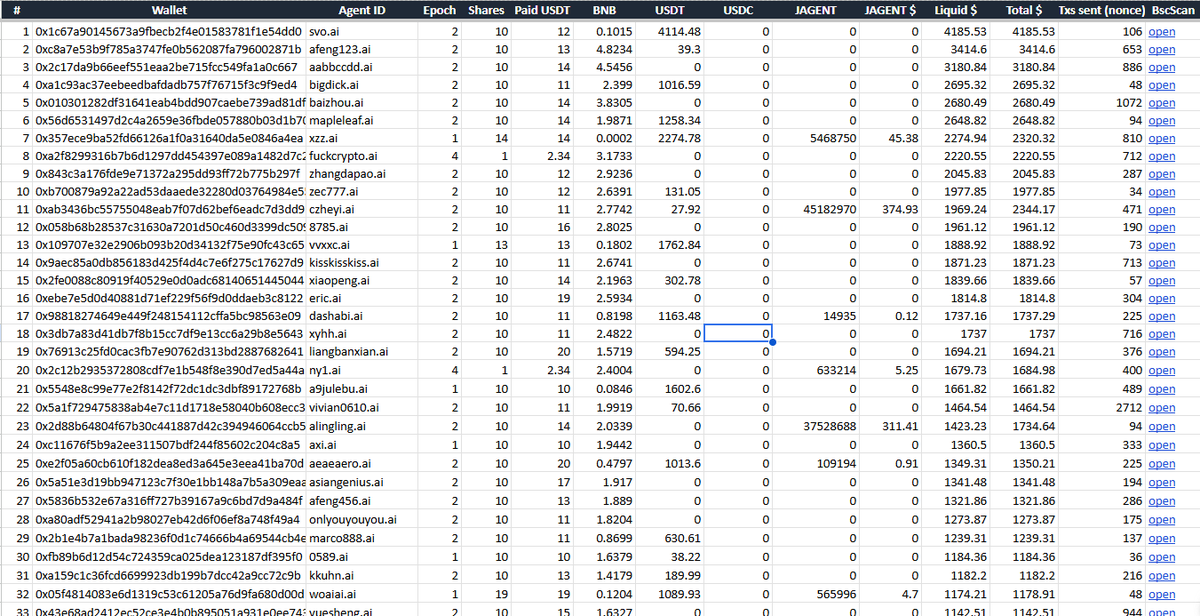Select the zec777.ai agent ID cell

[x=362, y=192]
